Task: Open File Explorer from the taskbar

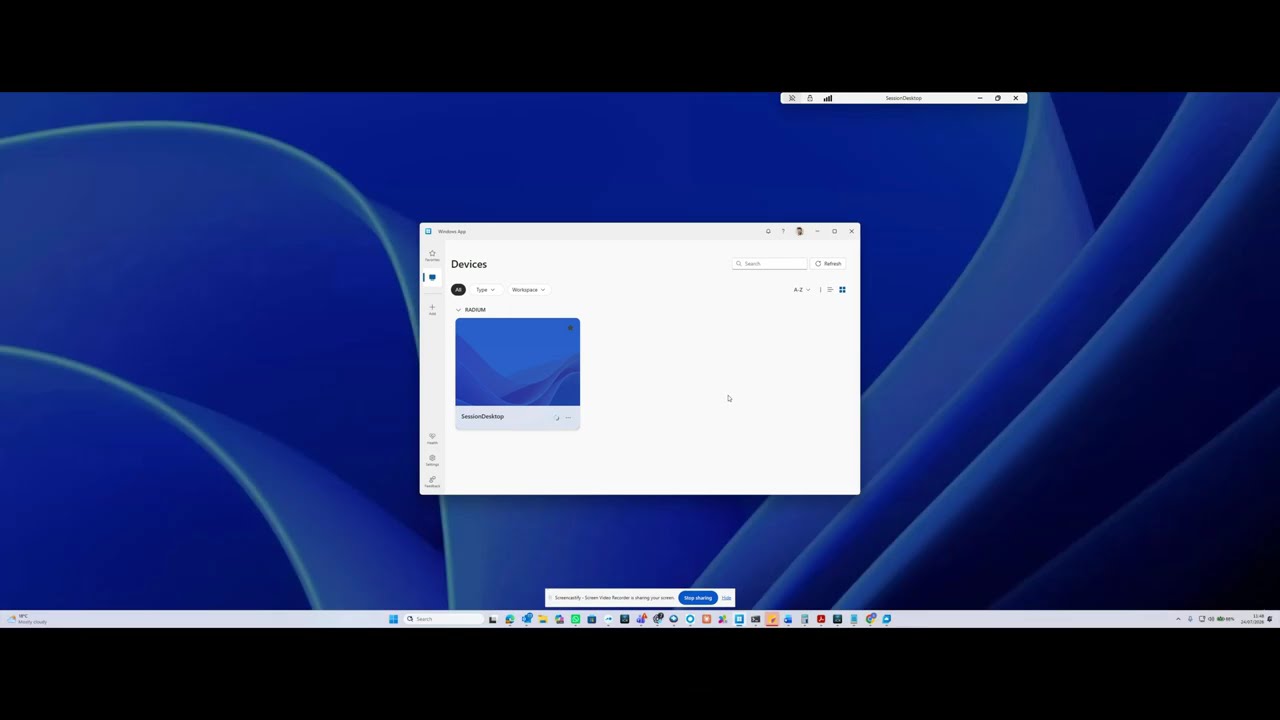Action: (x=543, y=619)
